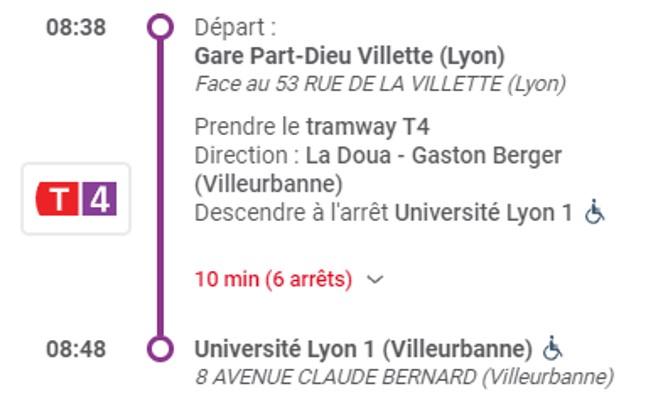Click the T4 line badge box

click(76, 199)
